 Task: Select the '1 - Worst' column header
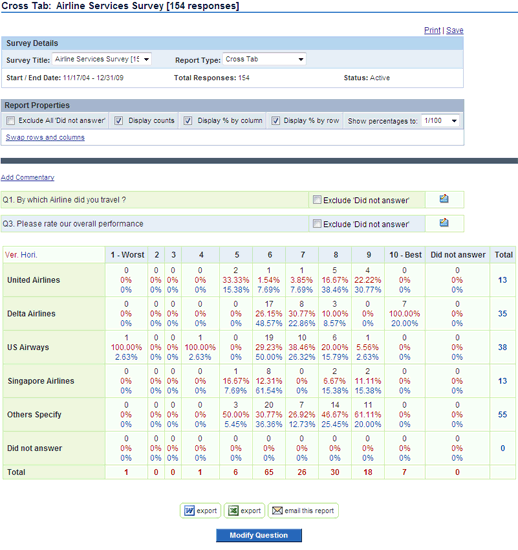[x=127, y=255]
